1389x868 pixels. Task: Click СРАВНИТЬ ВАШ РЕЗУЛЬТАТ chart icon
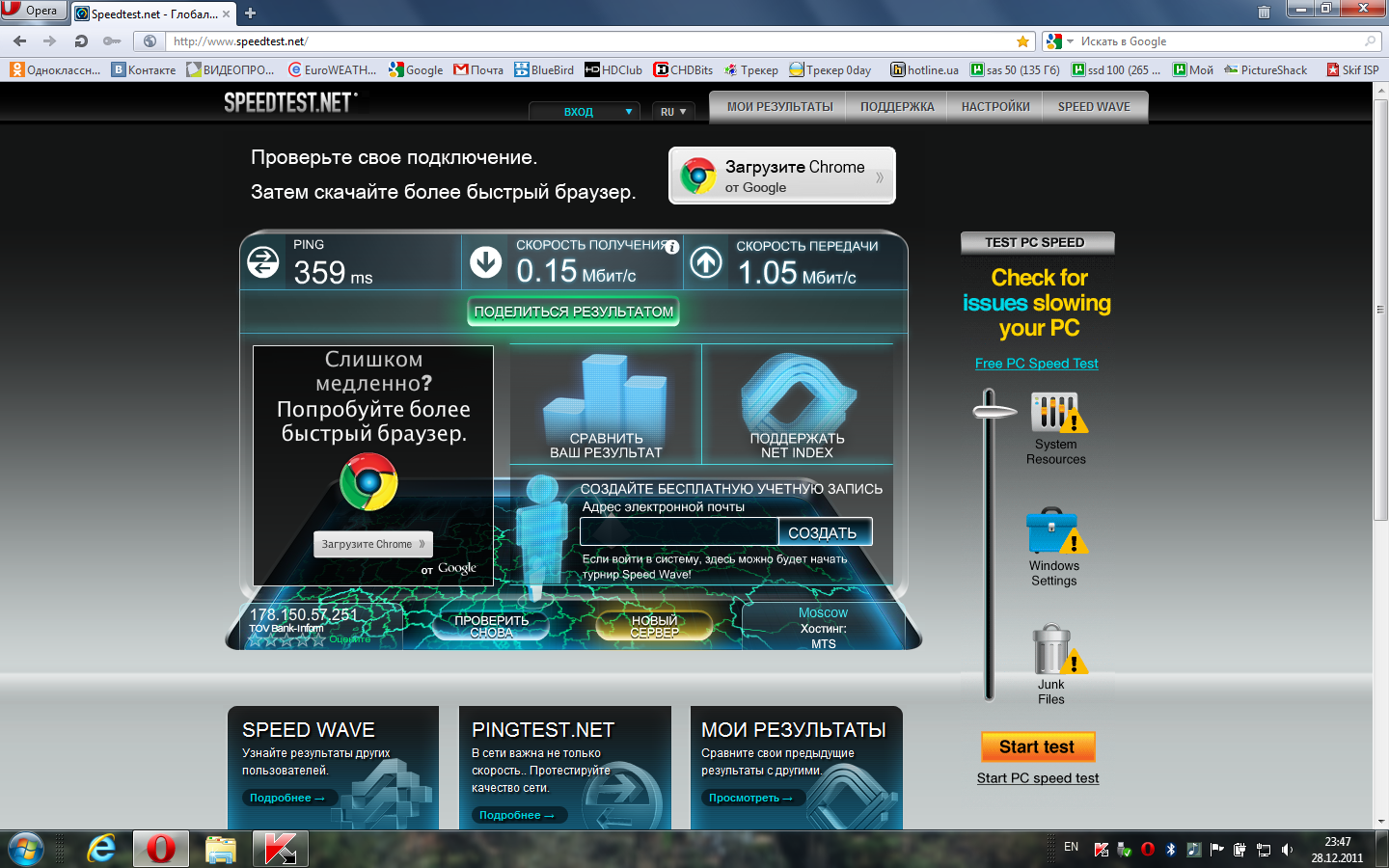(606, 406)
